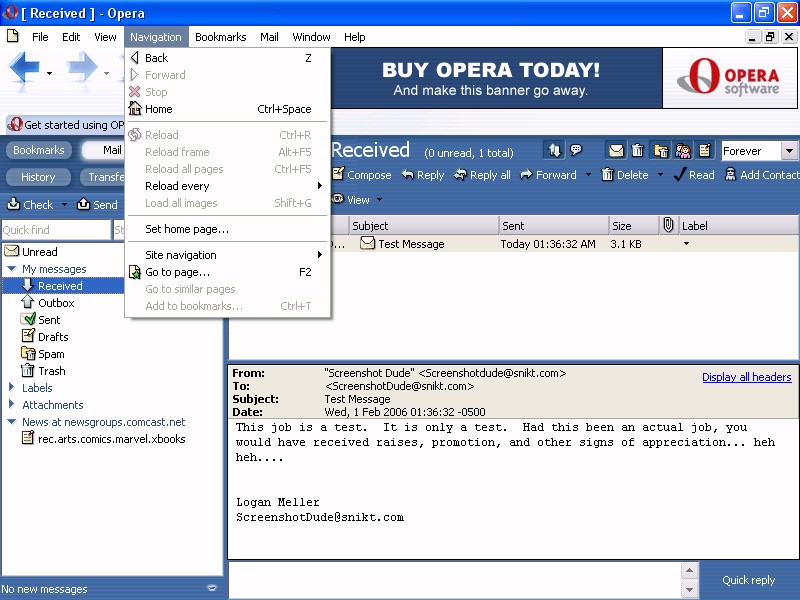Screen dimensions: 800x600
Task: Expand the Labels tree section
Action: (x=12, y=387)
